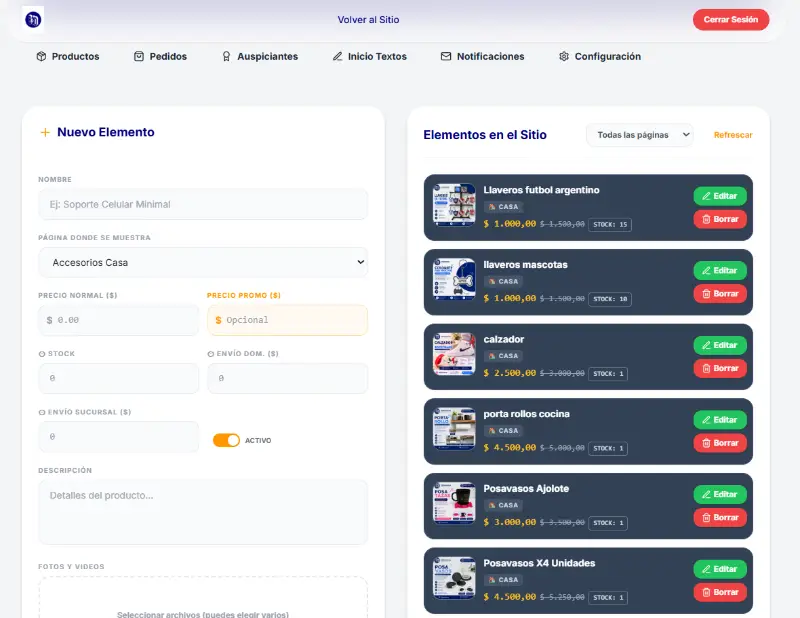
Task: Edit the Llaveros futbol argentino product
Action: 719,196
